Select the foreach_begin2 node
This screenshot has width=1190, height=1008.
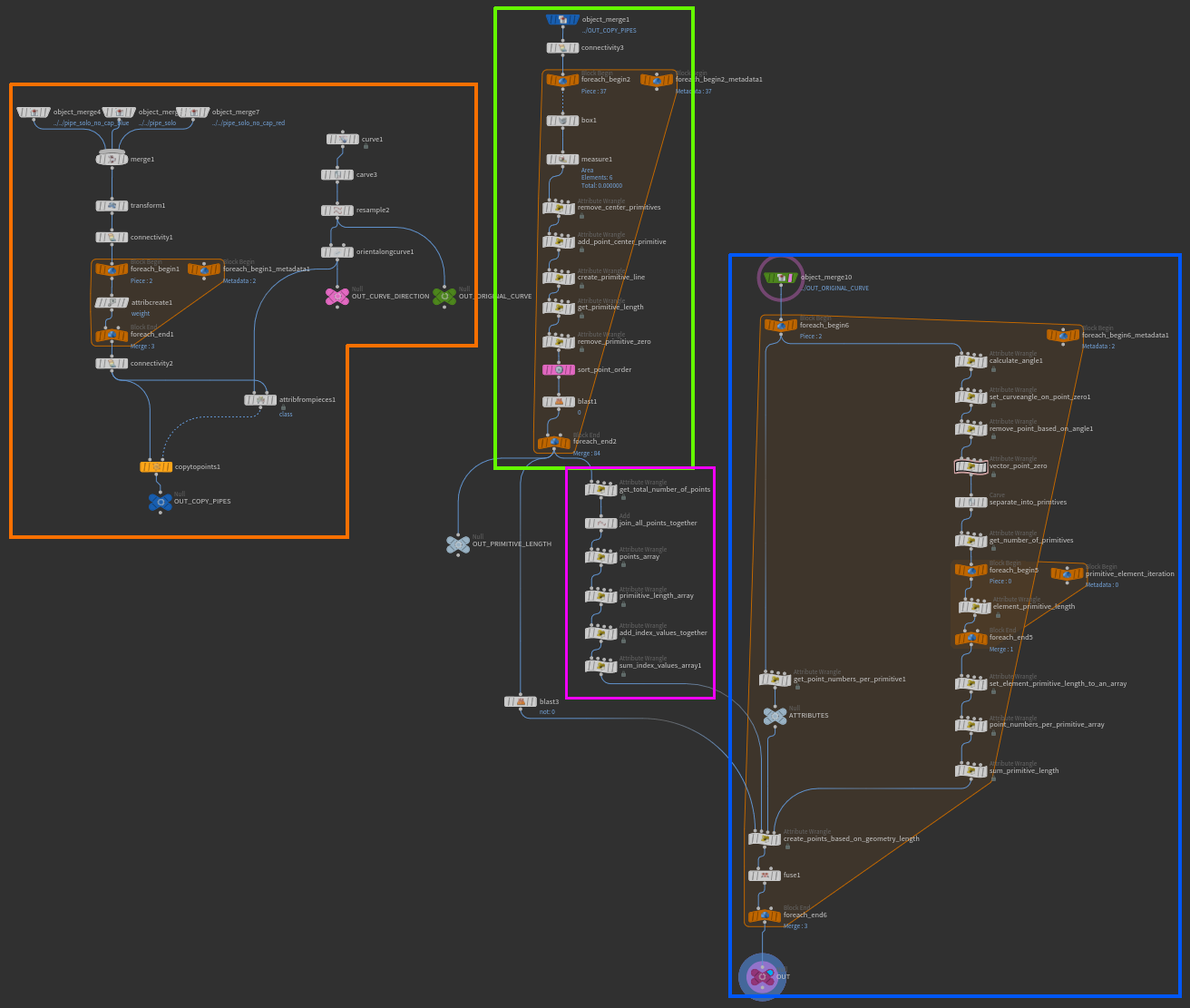pyautogui.click(x=562, y=80)
